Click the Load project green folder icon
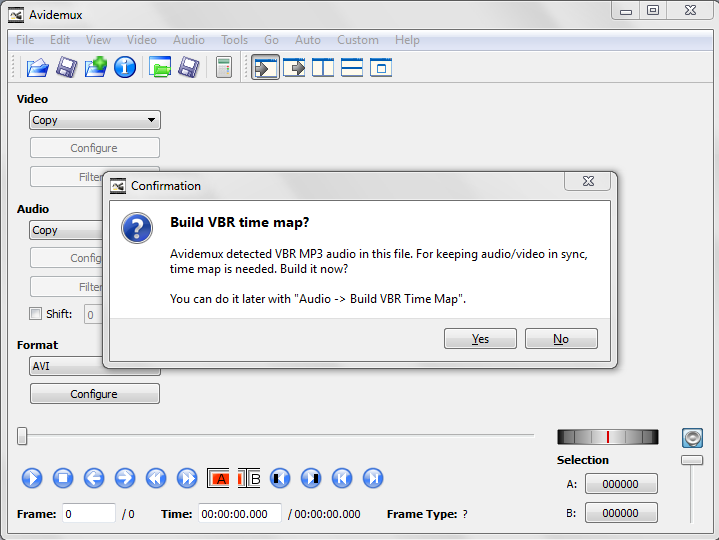Image resolution: width=719 pixels, height=540 pixels. 160,67
